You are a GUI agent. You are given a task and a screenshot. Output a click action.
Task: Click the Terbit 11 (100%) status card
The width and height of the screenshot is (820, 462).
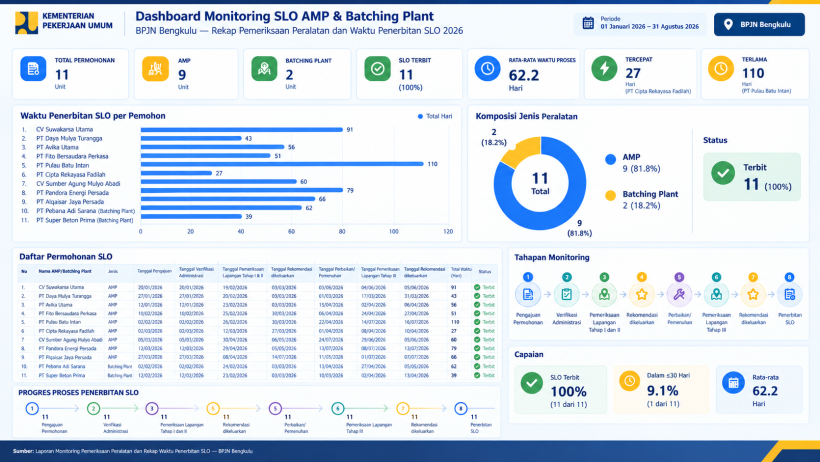[751, 177]
